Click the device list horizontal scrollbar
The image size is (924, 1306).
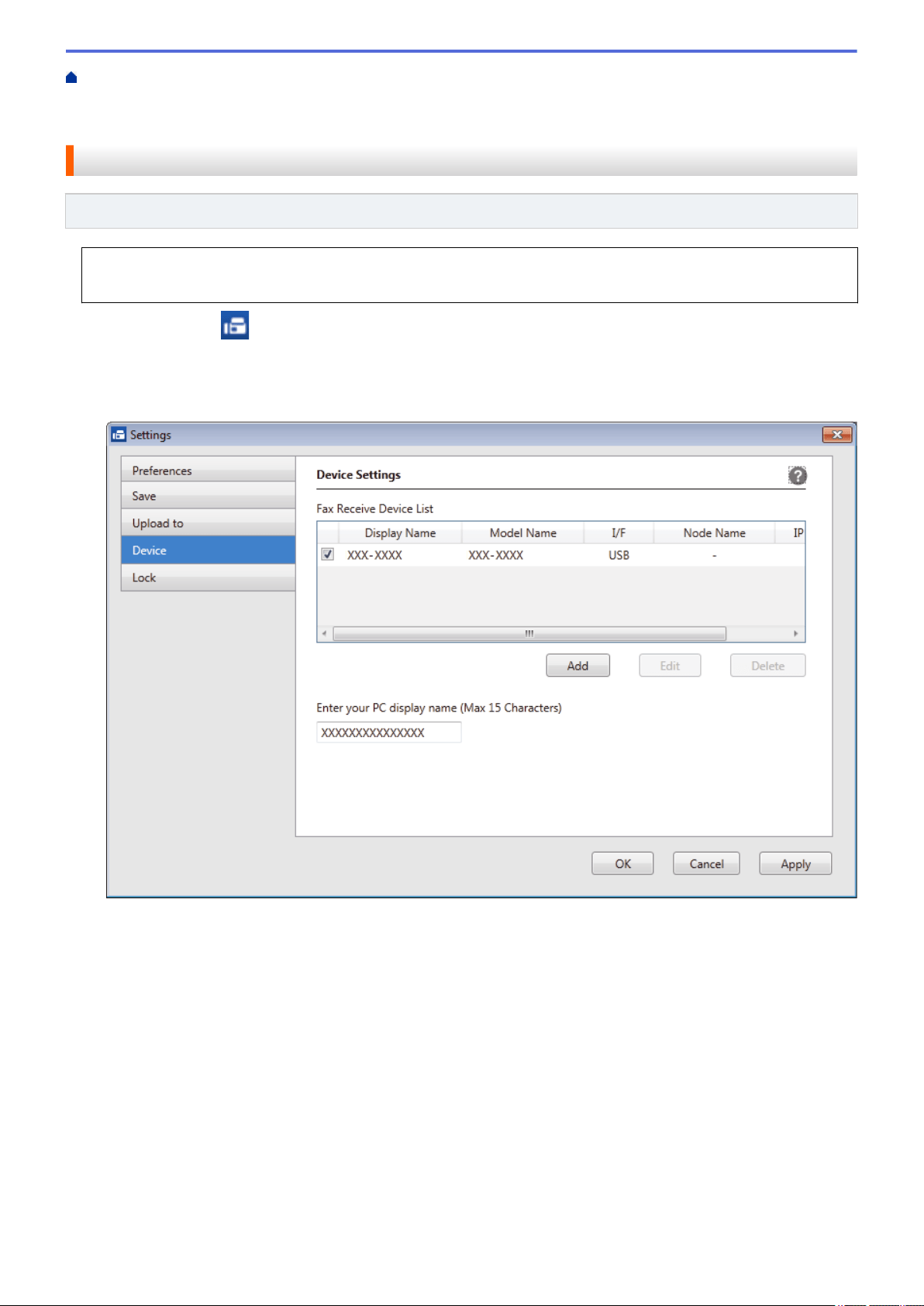tap(529, 633)
